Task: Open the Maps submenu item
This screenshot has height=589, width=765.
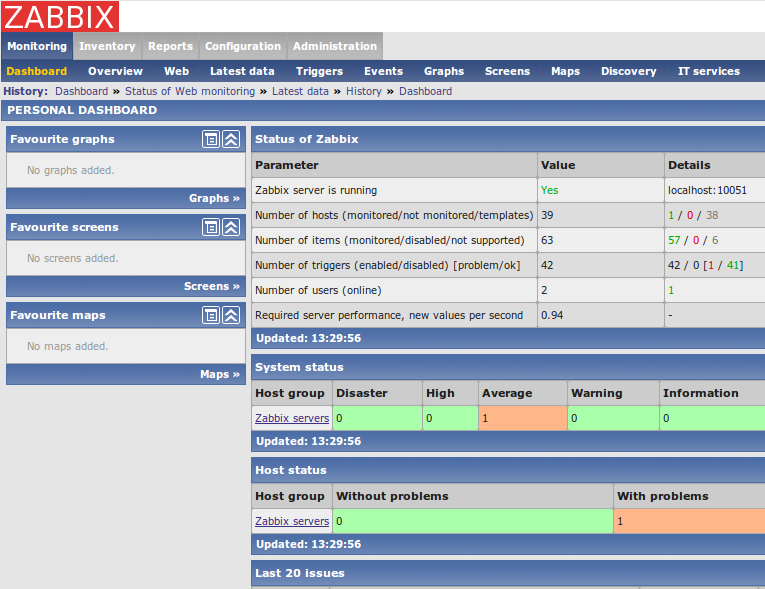Action: 565,71
